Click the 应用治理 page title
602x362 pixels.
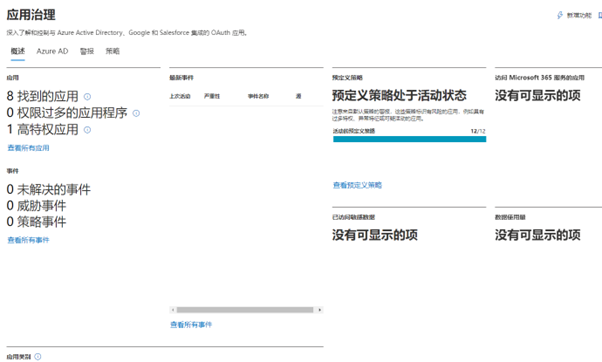pos(31,15)
